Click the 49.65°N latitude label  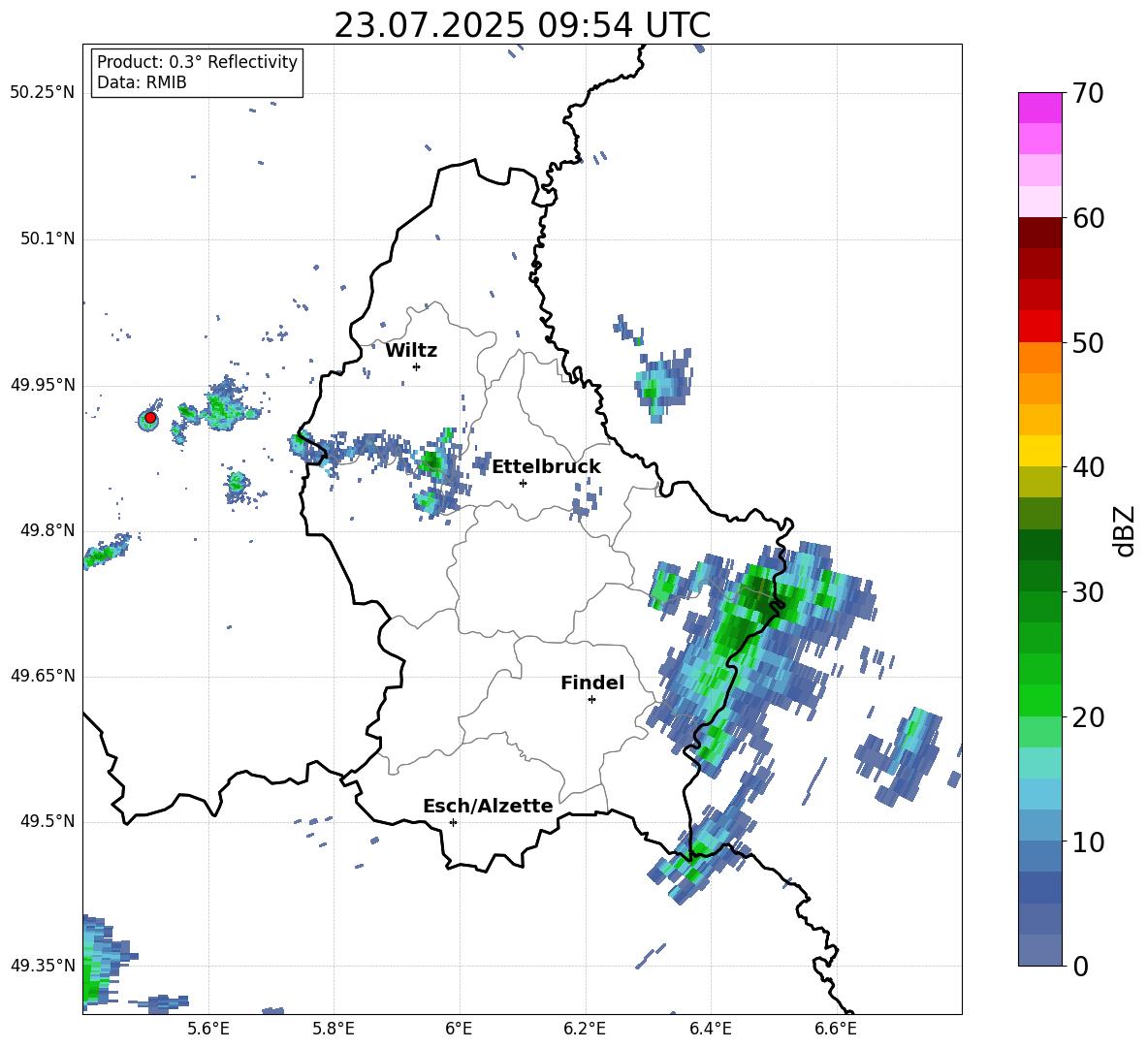click(43, 676)
